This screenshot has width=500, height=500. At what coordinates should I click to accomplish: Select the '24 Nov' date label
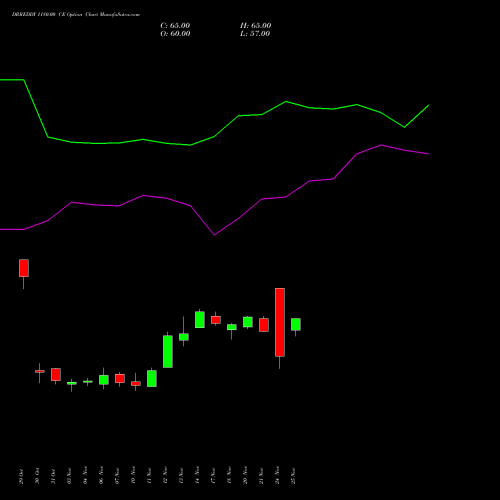(x=277, y=476)
